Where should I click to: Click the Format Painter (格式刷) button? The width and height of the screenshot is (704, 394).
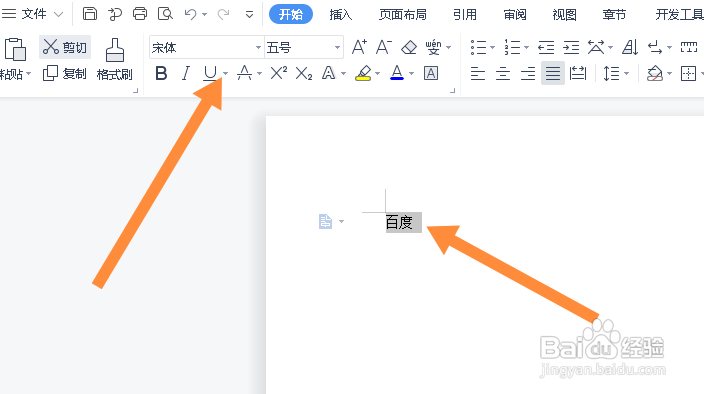(x=114, y=59)
